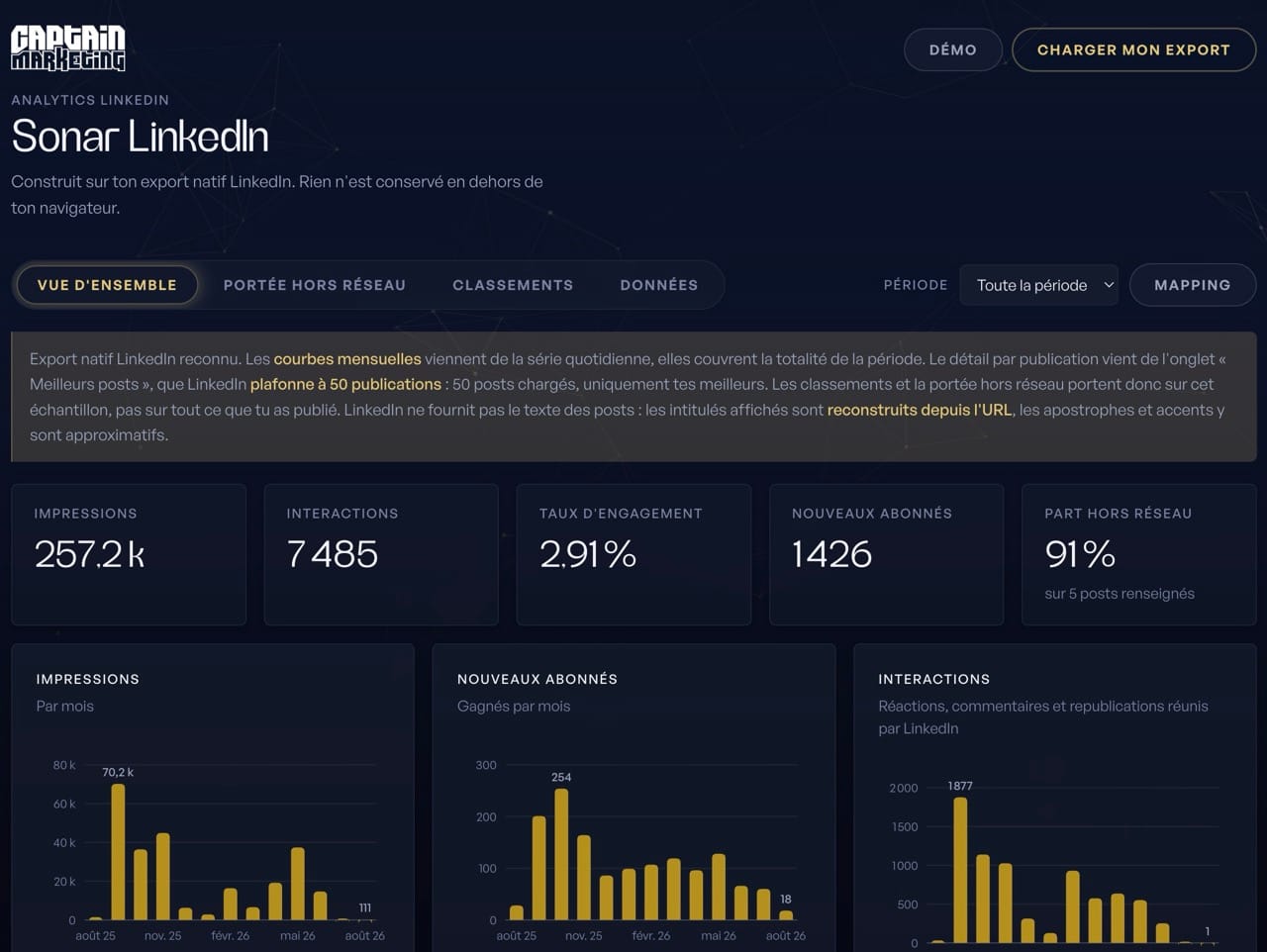The width and height of the screenshot is (1267, 952).
Task: Select the VUE D'ENSEMBLE tab
Action: [x=107, y=285]
